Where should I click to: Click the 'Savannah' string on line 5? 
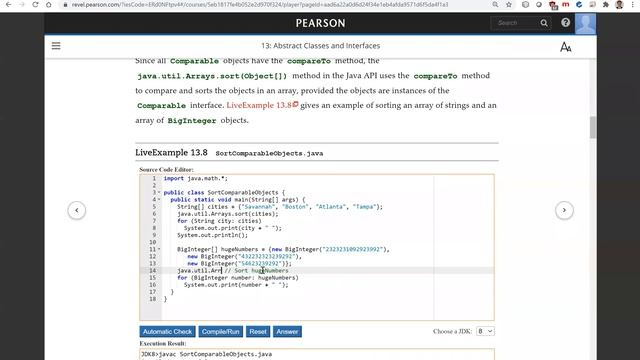(x=258, y=207)
